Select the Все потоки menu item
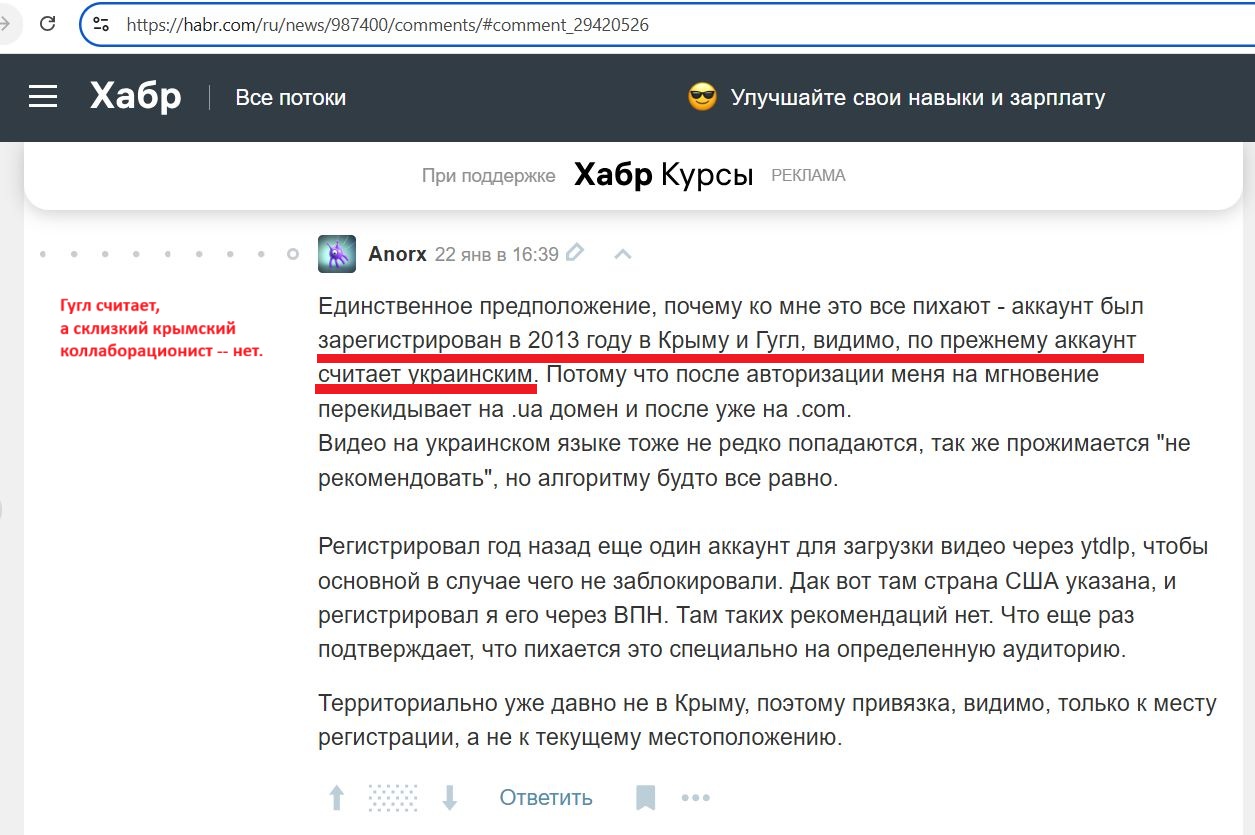Viewport: 1255px width, 835px height. point(290,97)
